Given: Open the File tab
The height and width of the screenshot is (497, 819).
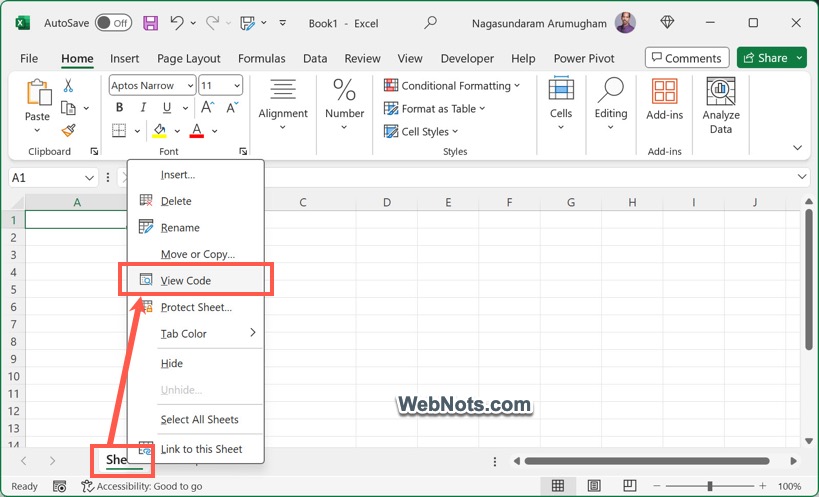Looking at the screenshot, I should [x=29, y=58].
